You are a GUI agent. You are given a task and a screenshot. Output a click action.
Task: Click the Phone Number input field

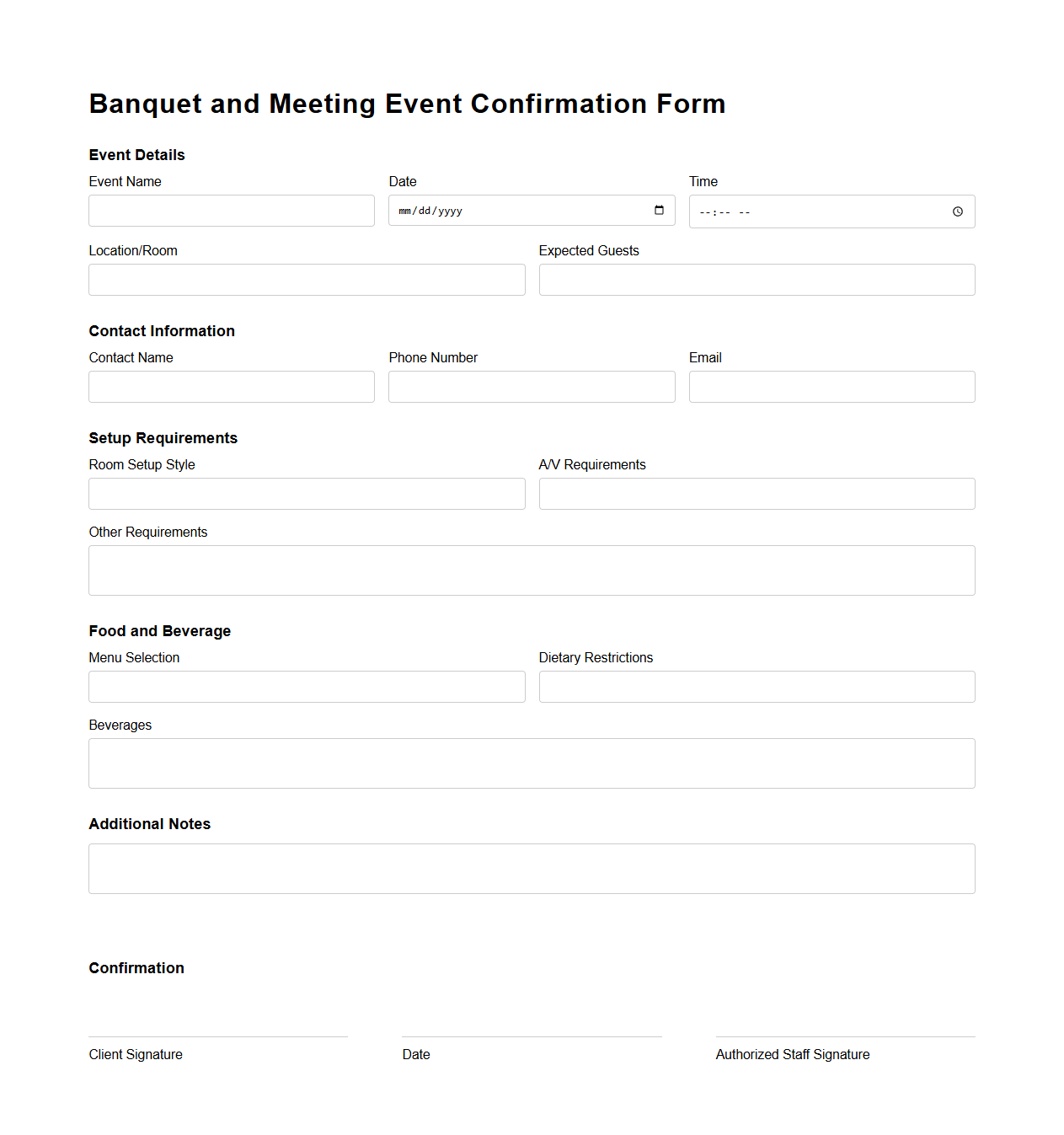click(531, 386)
